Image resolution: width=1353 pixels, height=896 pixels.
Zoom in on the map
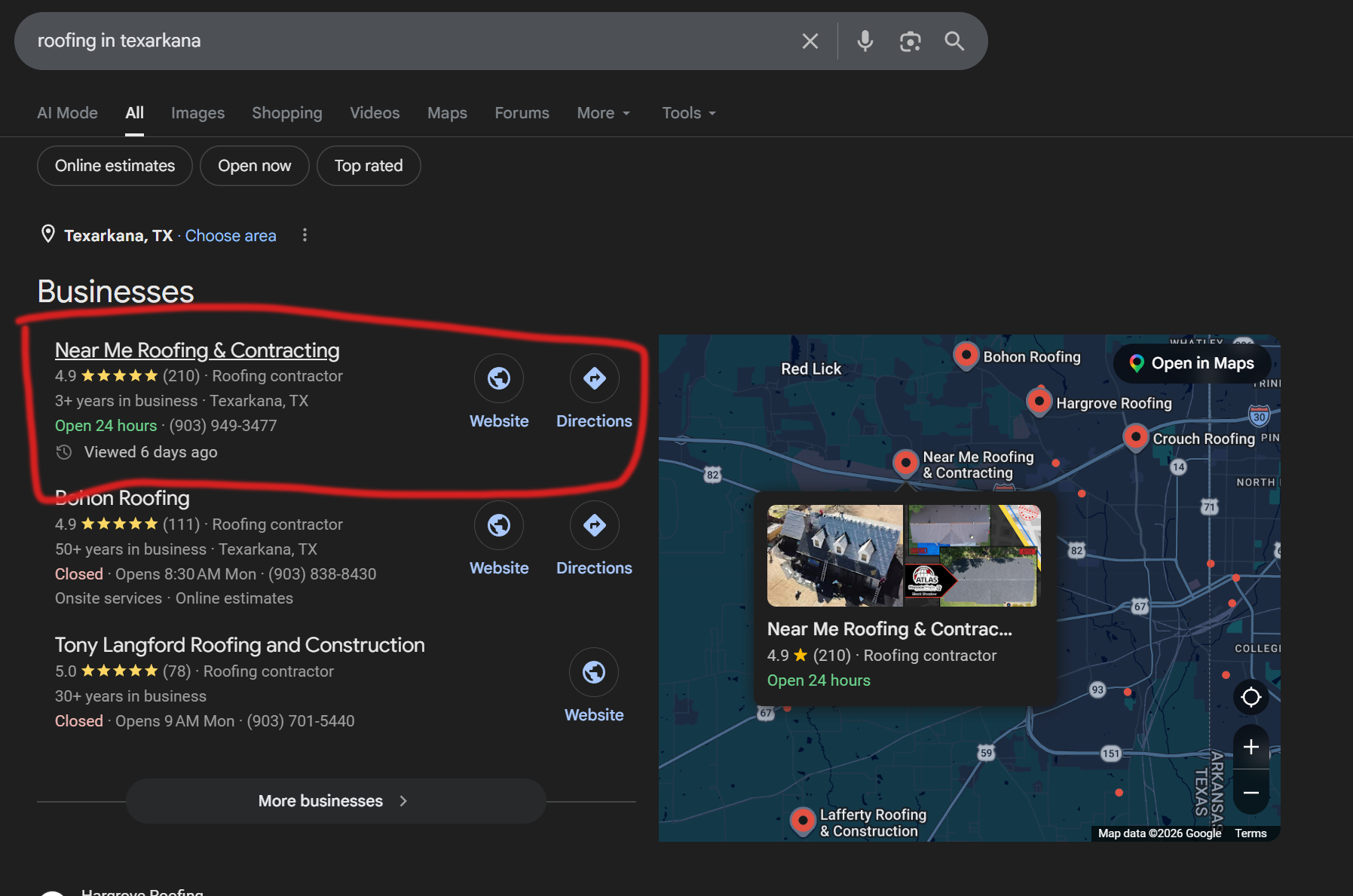(x=1251, y=747)
